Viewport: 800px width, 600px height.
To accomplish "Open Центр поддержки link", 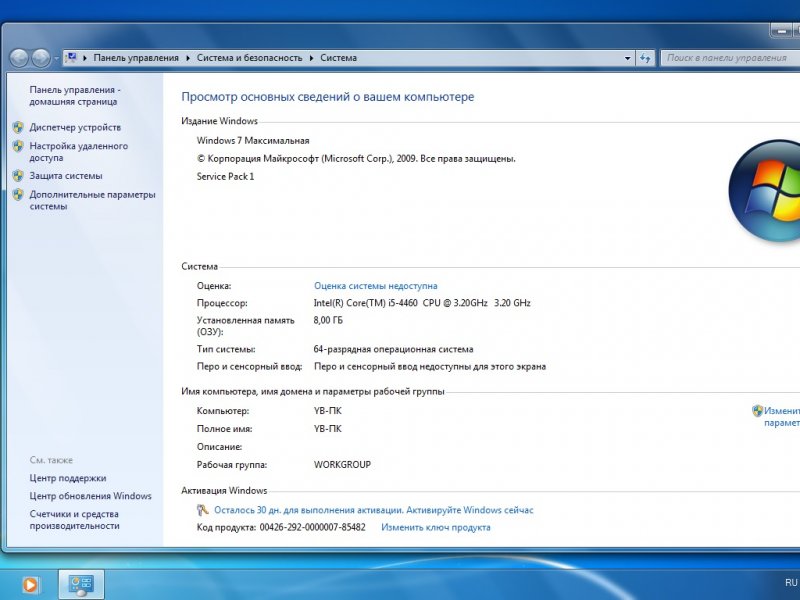I will [x=68, y=478].
